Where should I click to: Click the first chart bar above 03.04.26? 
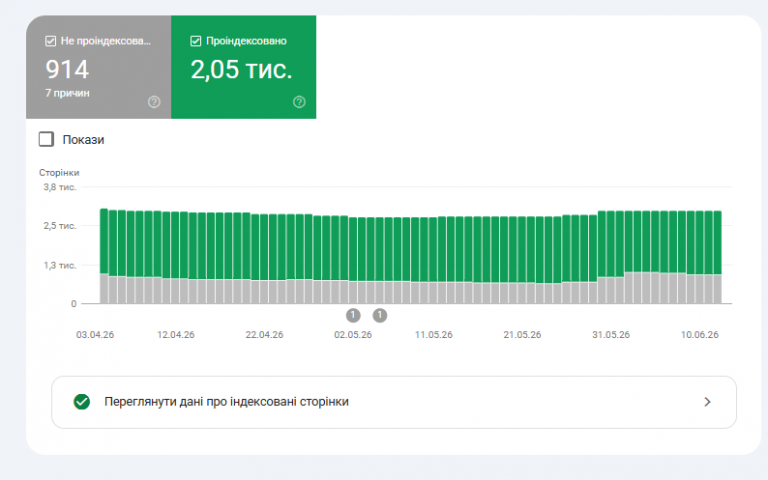point(104,256)
